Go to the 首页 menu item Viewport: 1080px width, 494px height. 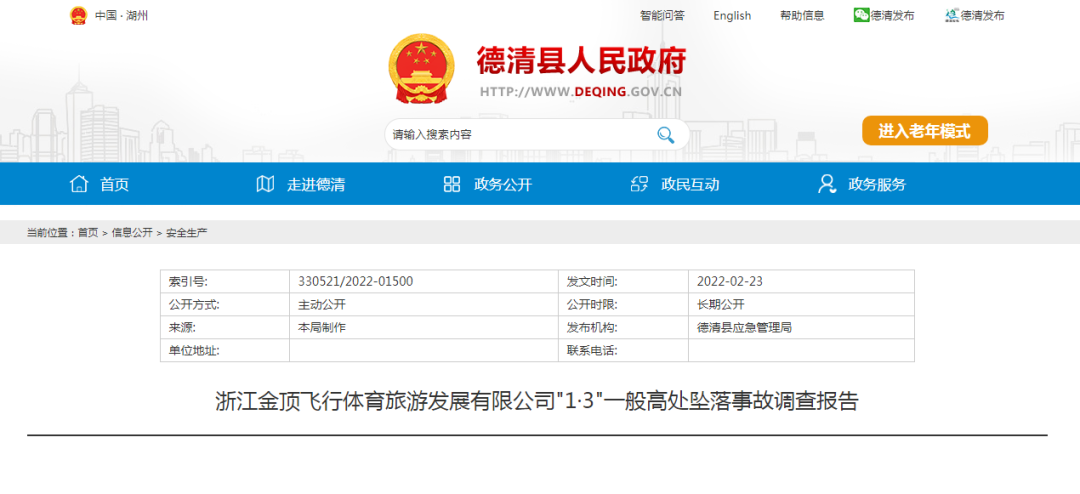[114, 185]
